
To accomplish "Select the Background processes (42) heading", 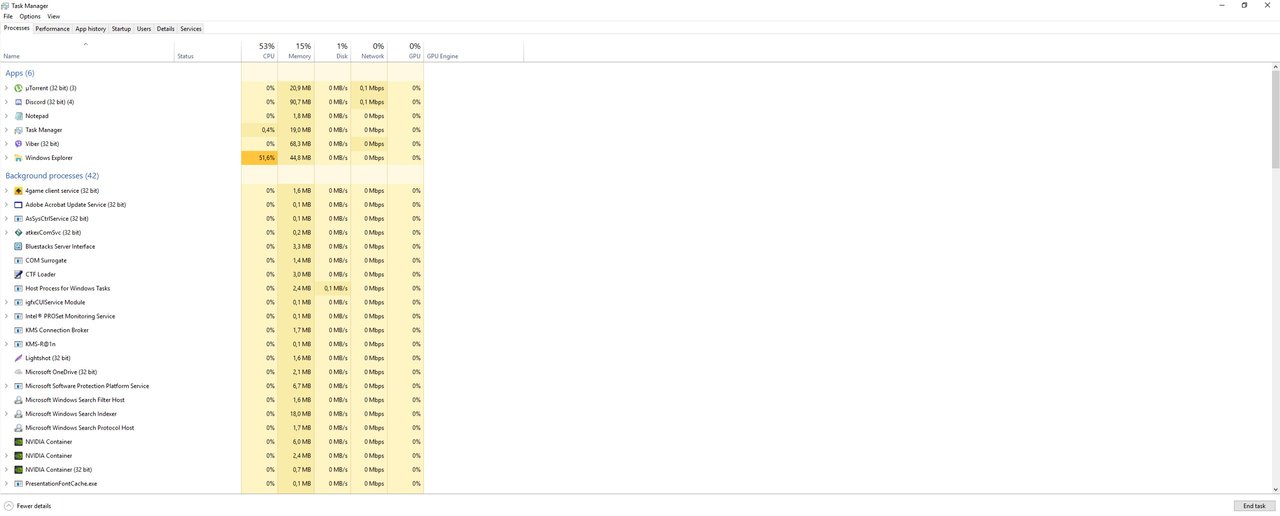I will tap(52, 176).
